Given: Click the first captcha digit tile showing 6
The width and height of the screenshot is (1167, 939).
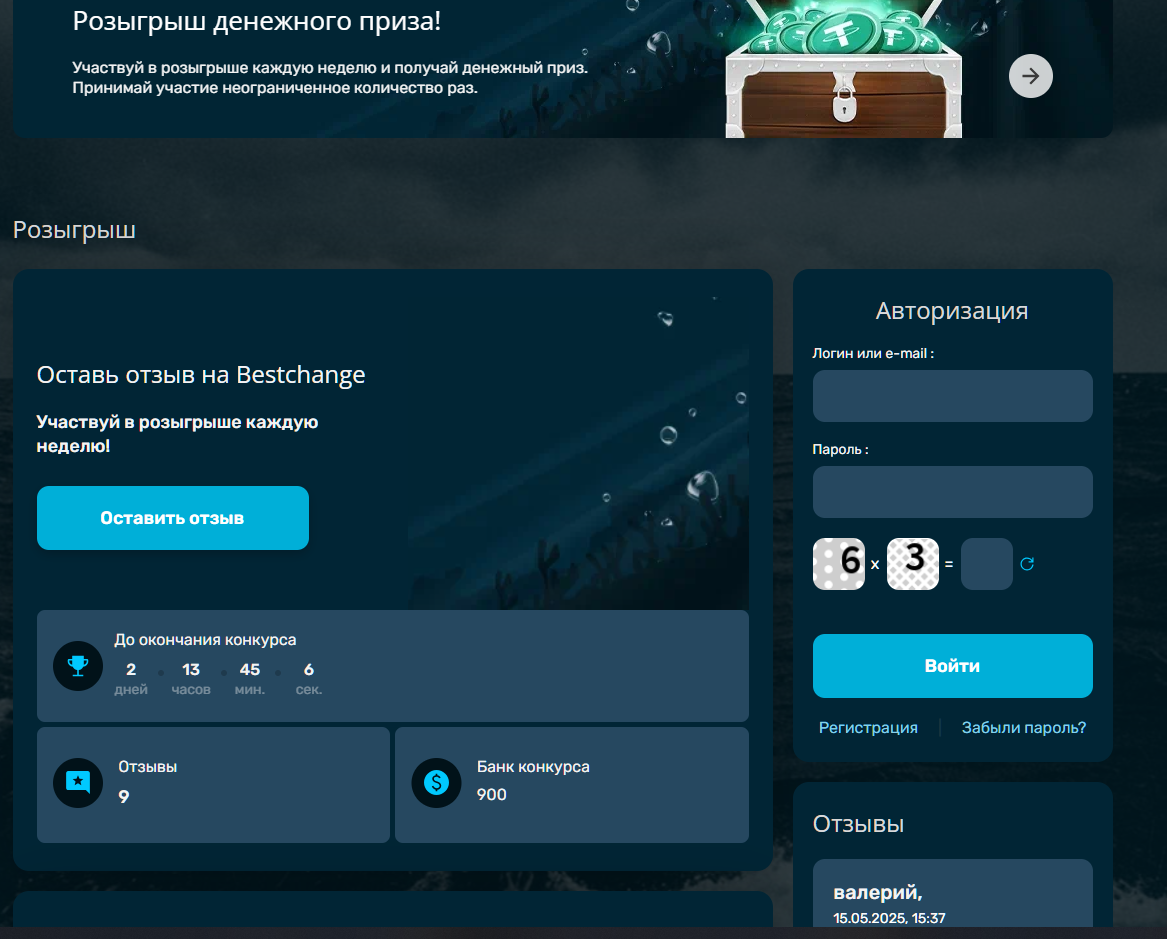Looking at the screenshot, I should point(838,563).
